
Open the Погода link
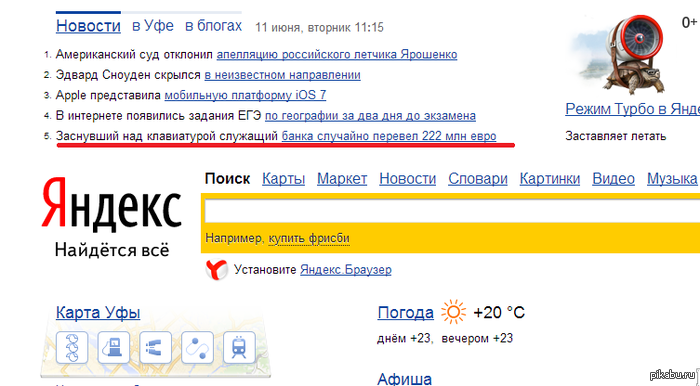click(405, 312)
